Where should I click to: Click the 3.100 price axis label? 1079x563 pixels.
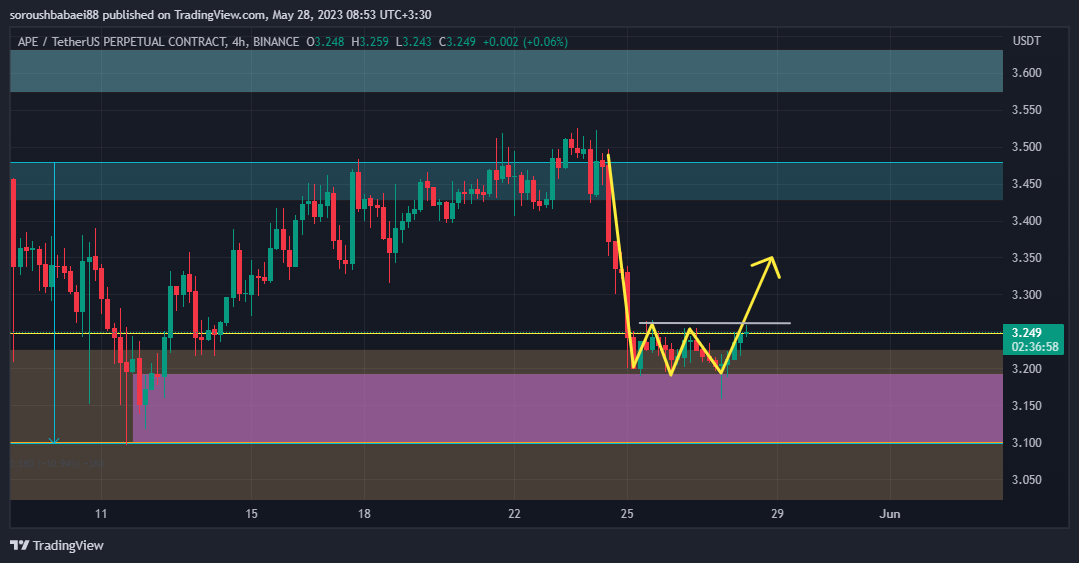[1027, 443]
